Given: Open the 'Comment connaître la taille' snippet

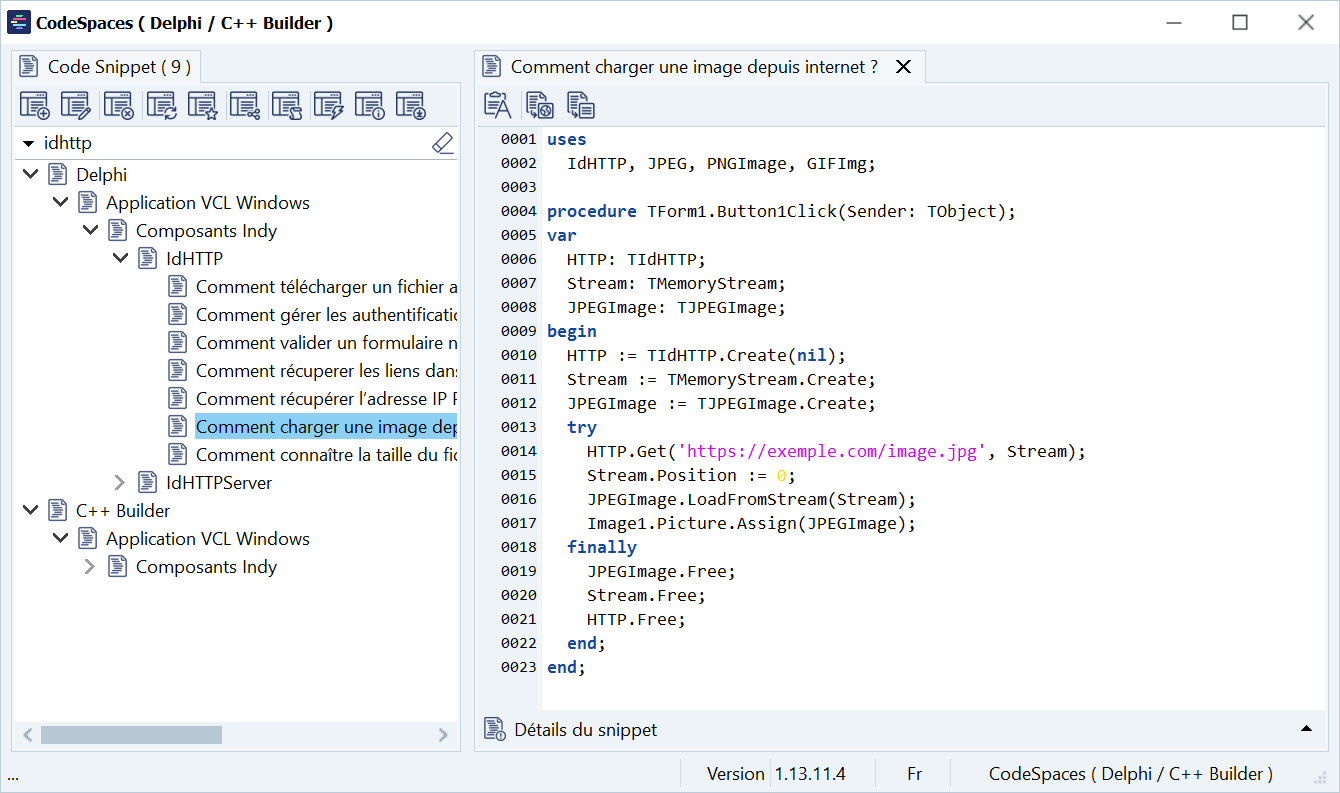Looking at the screenshot, I should [x=326, y=455].
